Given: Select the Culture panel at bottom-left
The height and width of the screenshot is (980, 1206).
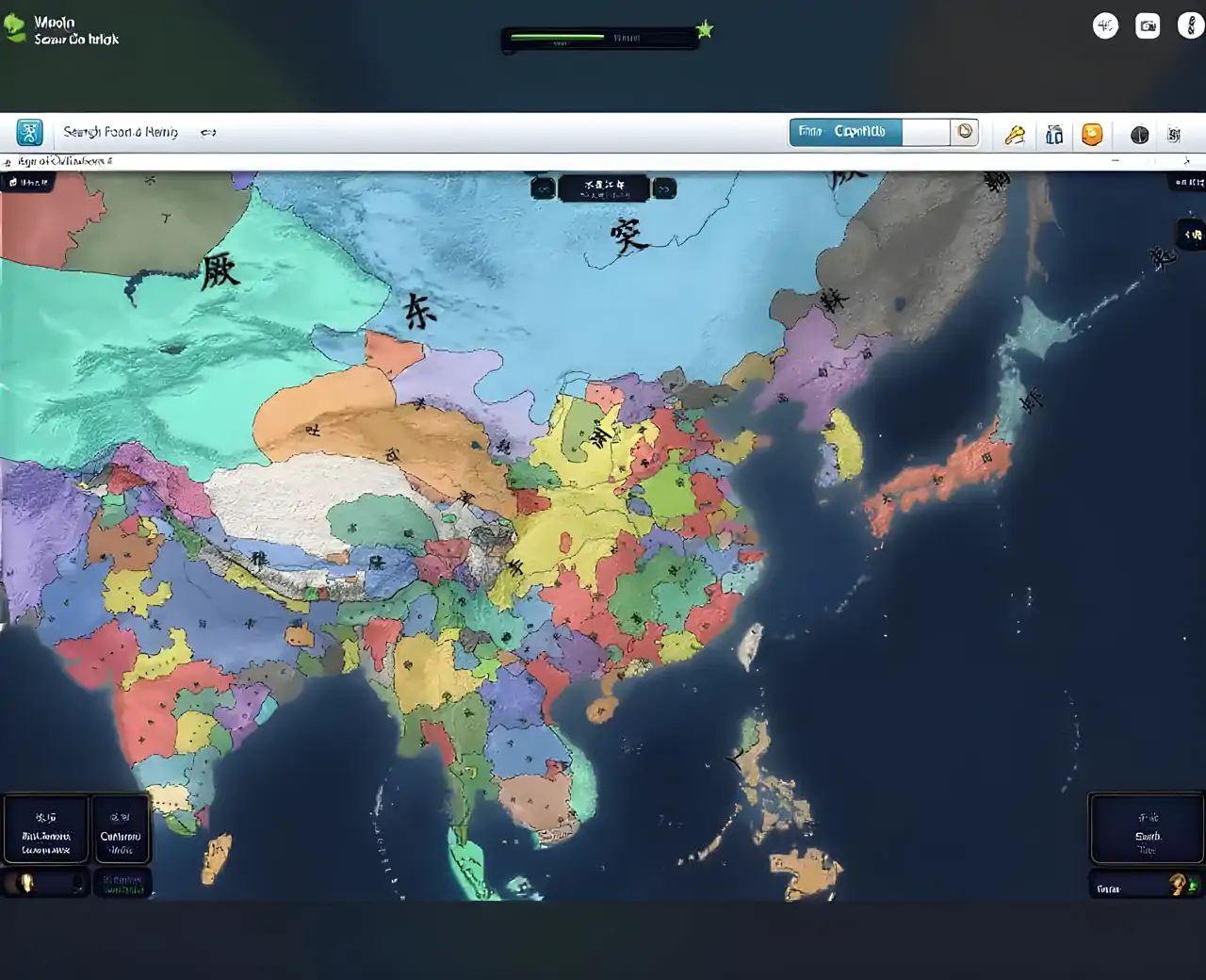Looking at the screenshot, I should coord(122,829).
